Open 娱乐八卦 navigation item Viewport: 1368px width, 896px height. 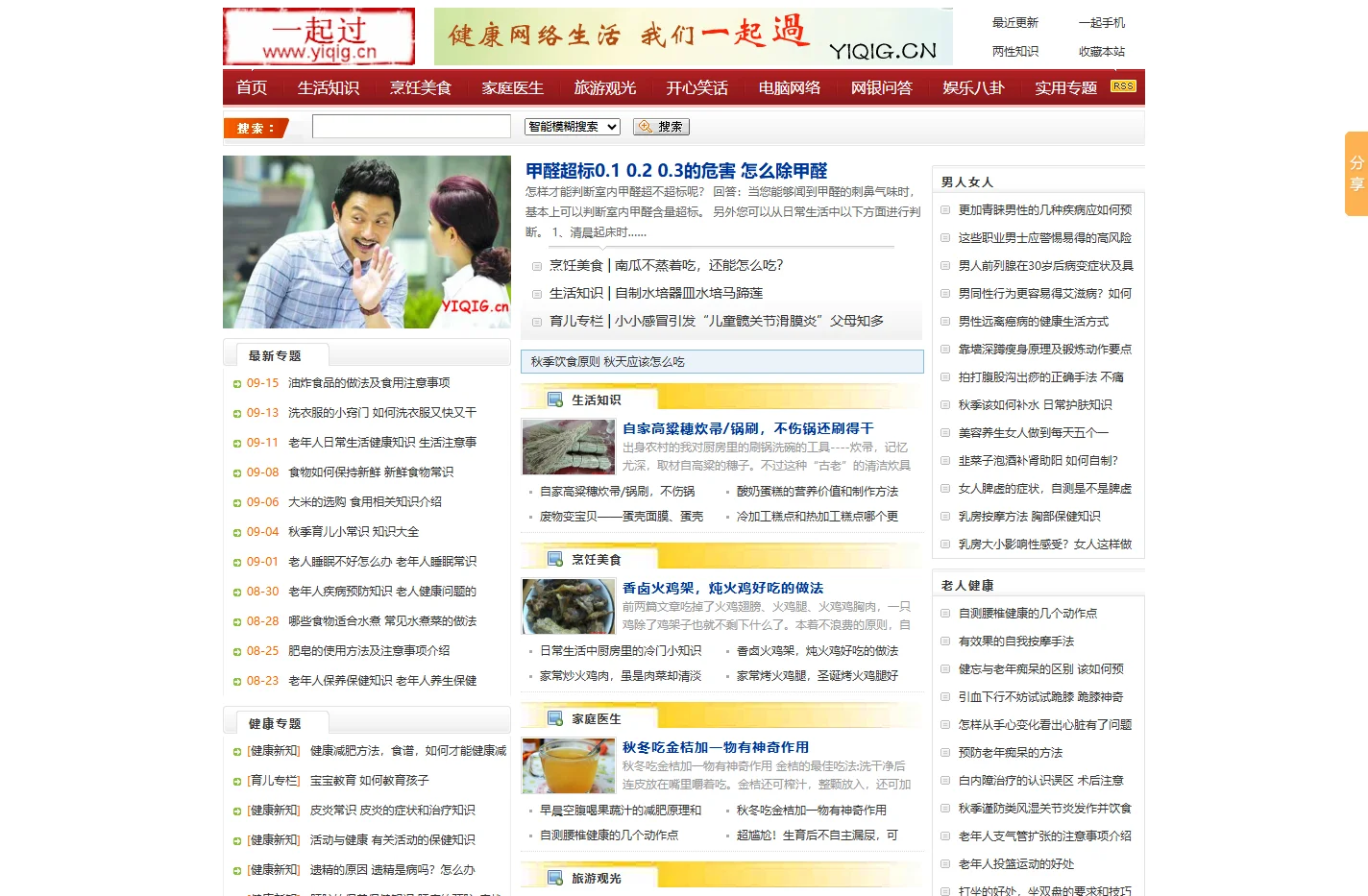coord(974,87)
